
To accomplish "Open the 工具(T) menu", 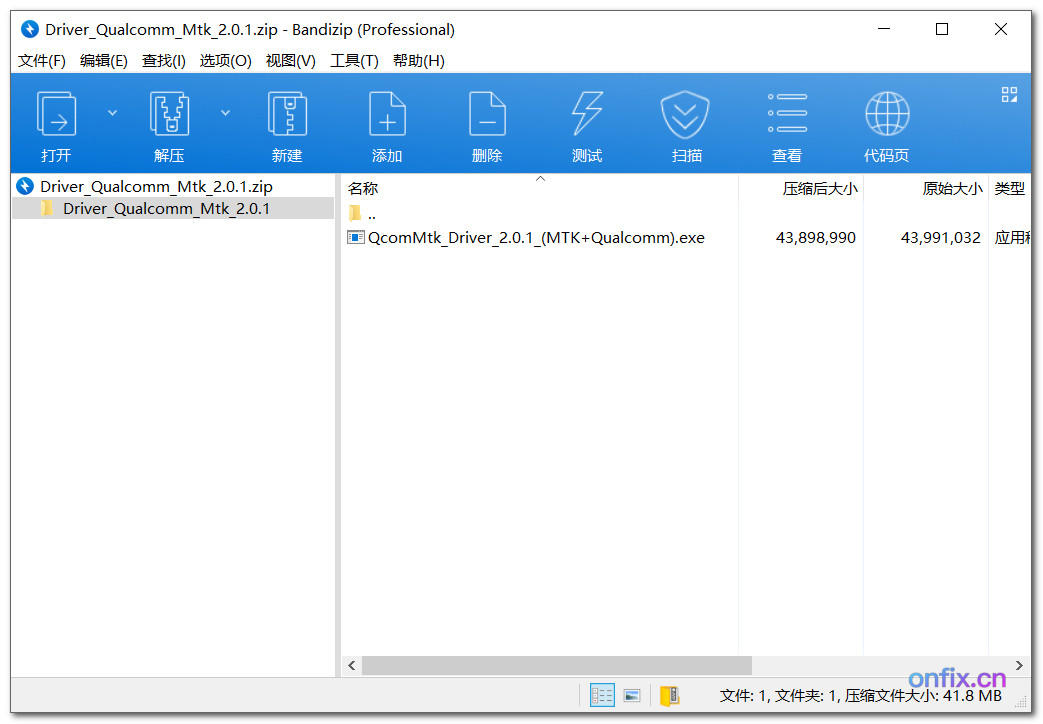I will point(354,60).
